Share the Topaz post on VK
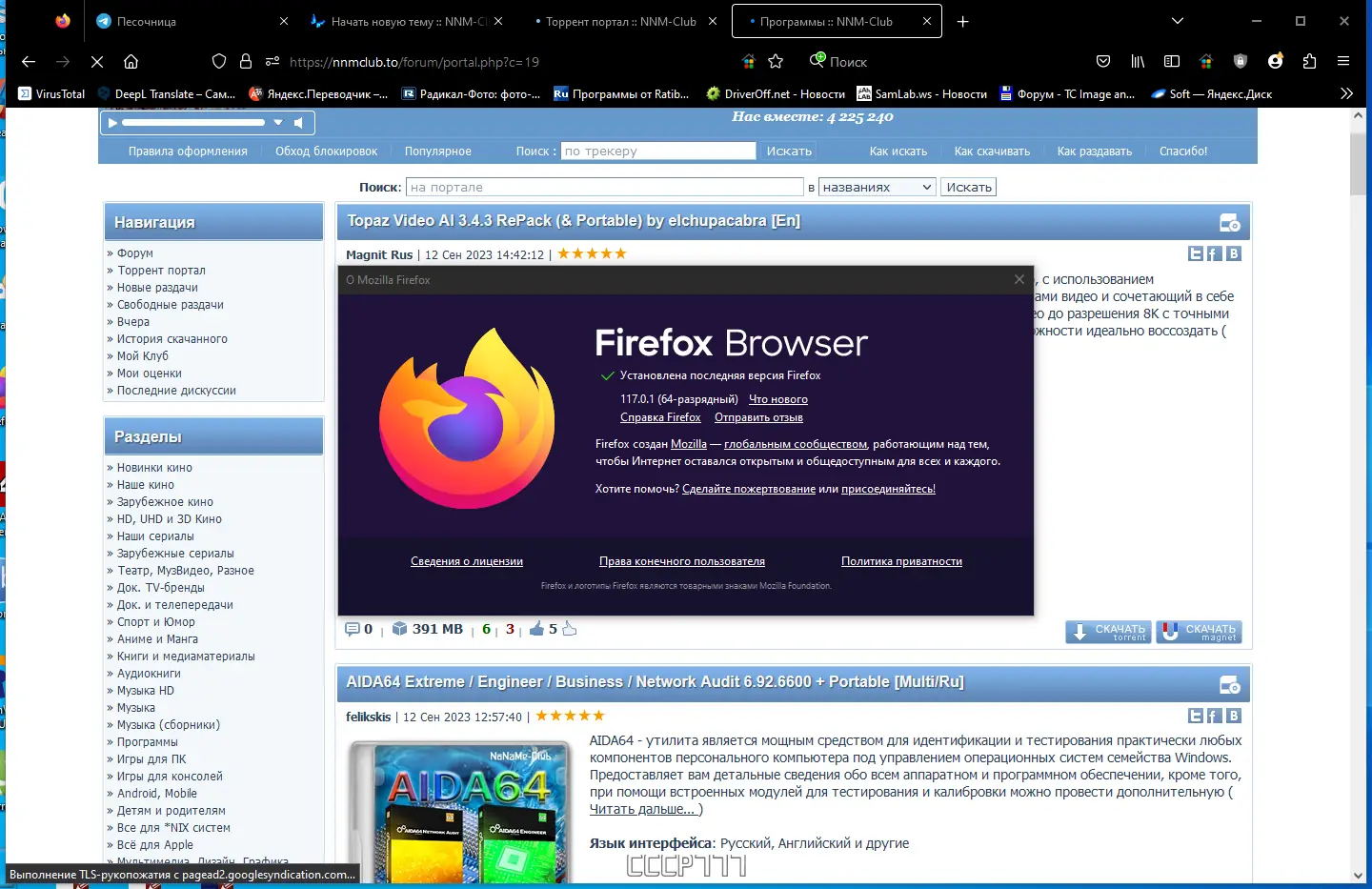Screen dimensions: 1372x889 (x=1234, y=253)
